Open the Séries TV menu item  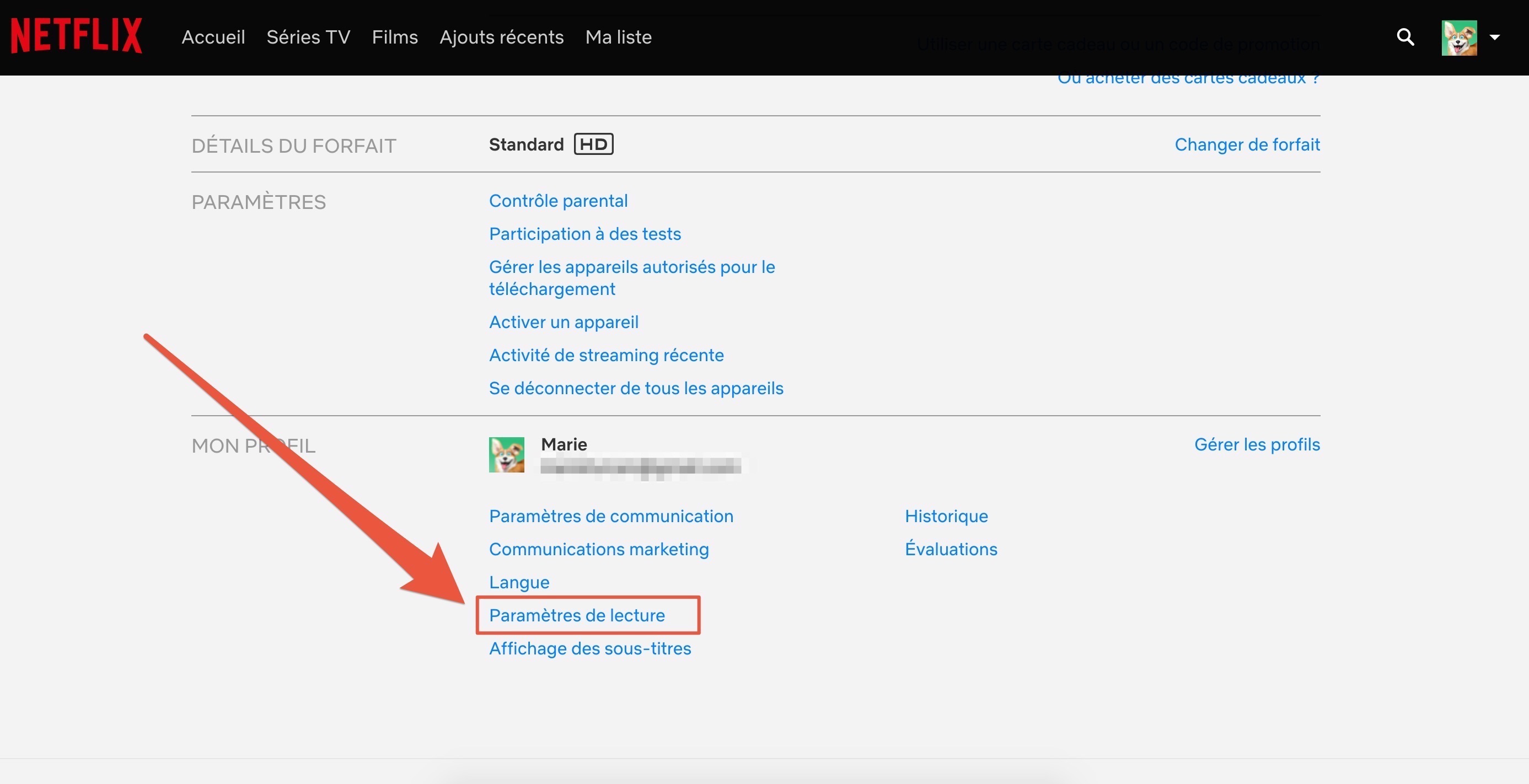coord(308,37)
